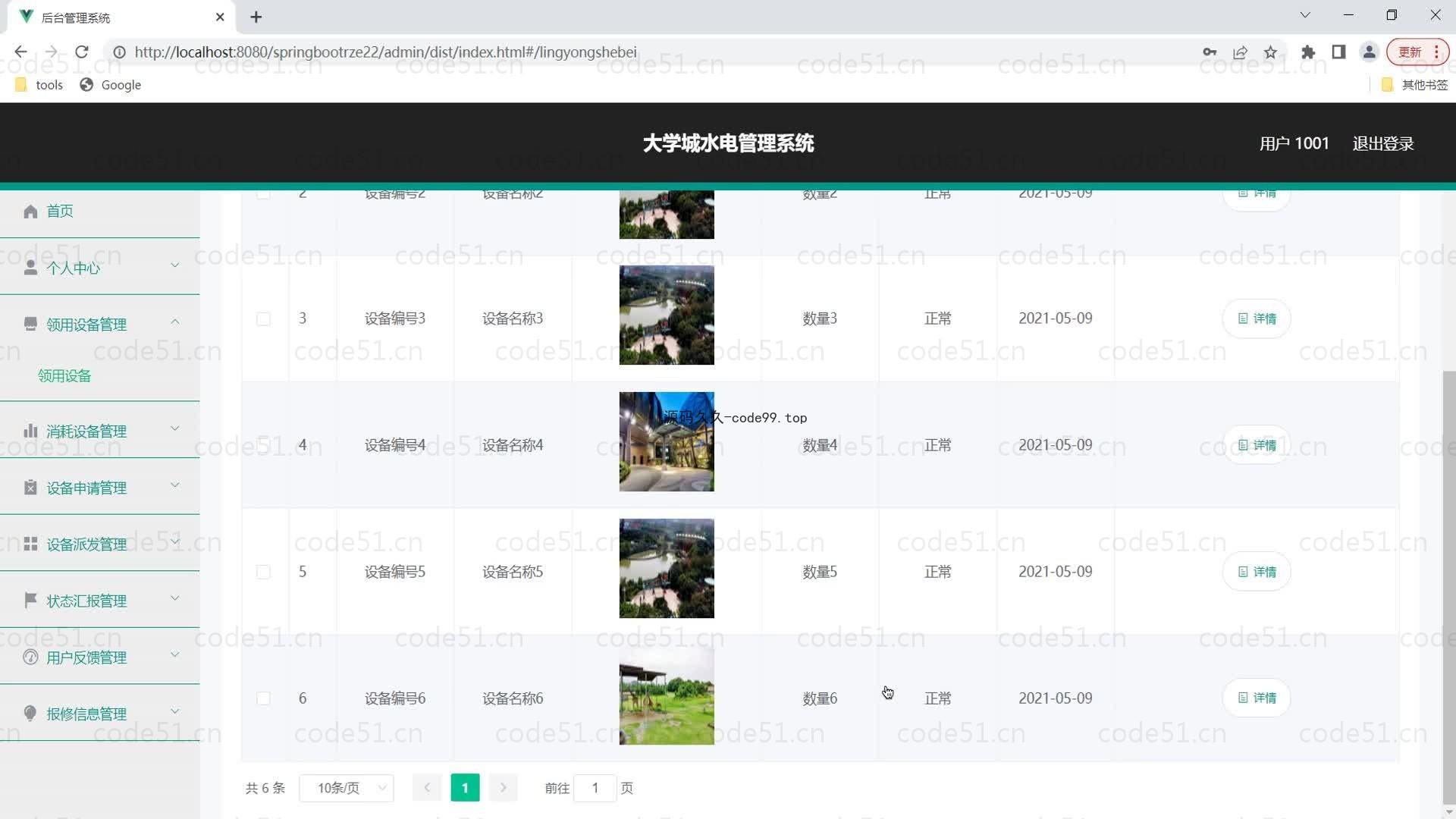Expand the 设备派发管理 chevron
The width and height of the screenshot is (1456, 819).
[175, 541]
